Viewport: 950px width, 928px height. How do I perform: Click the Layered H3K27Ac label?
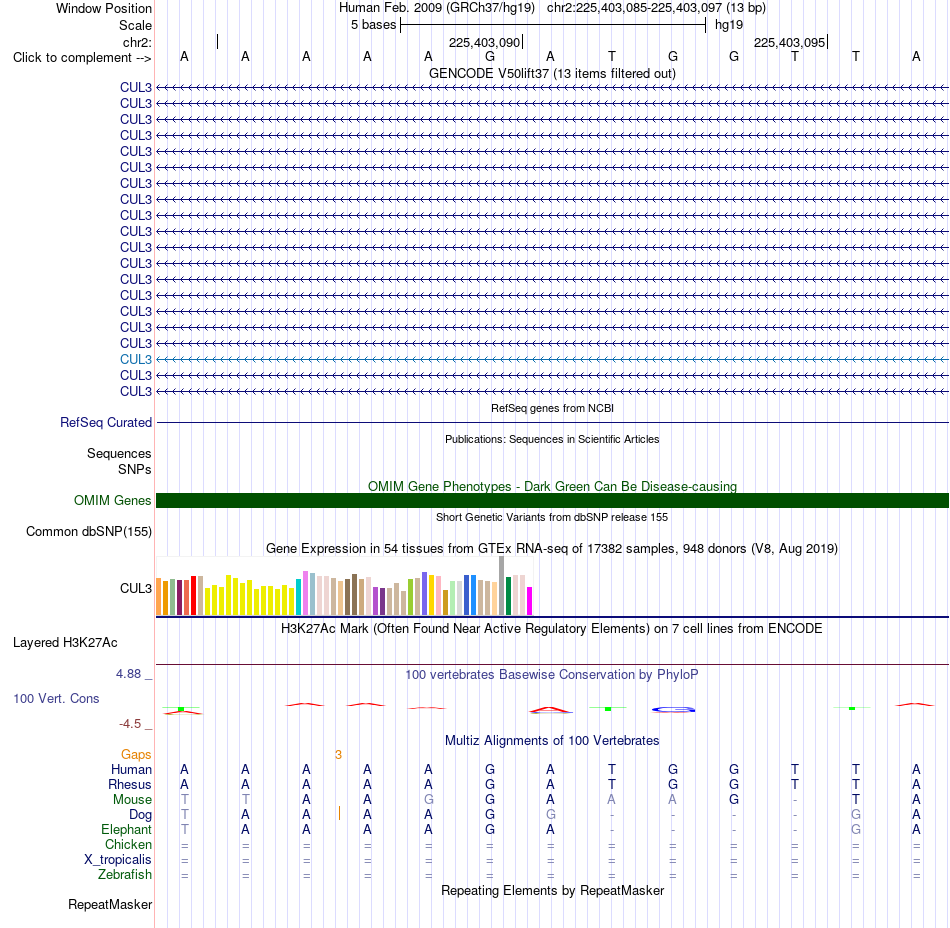coord(65,643)
